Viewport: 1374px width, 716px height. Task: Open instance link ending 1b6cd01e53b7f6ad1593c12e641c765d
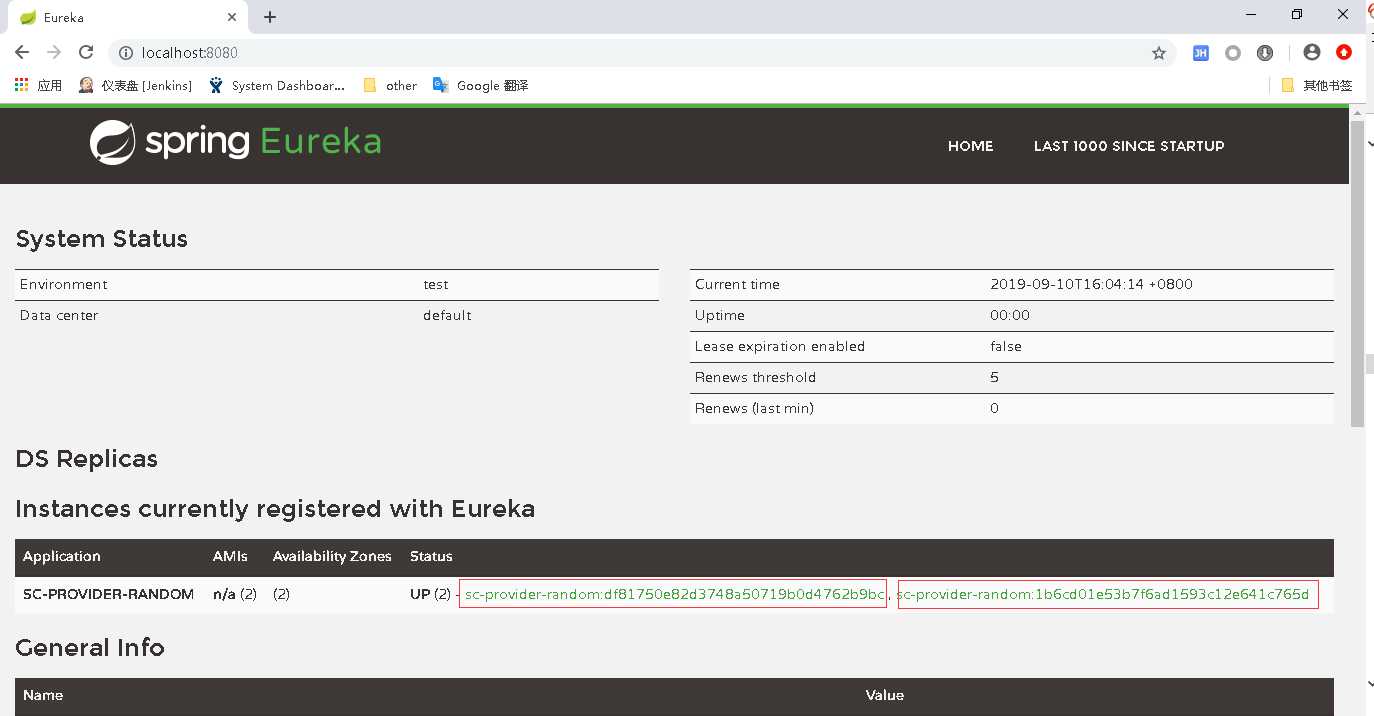pyautogui.click(x=1102, y=595)
